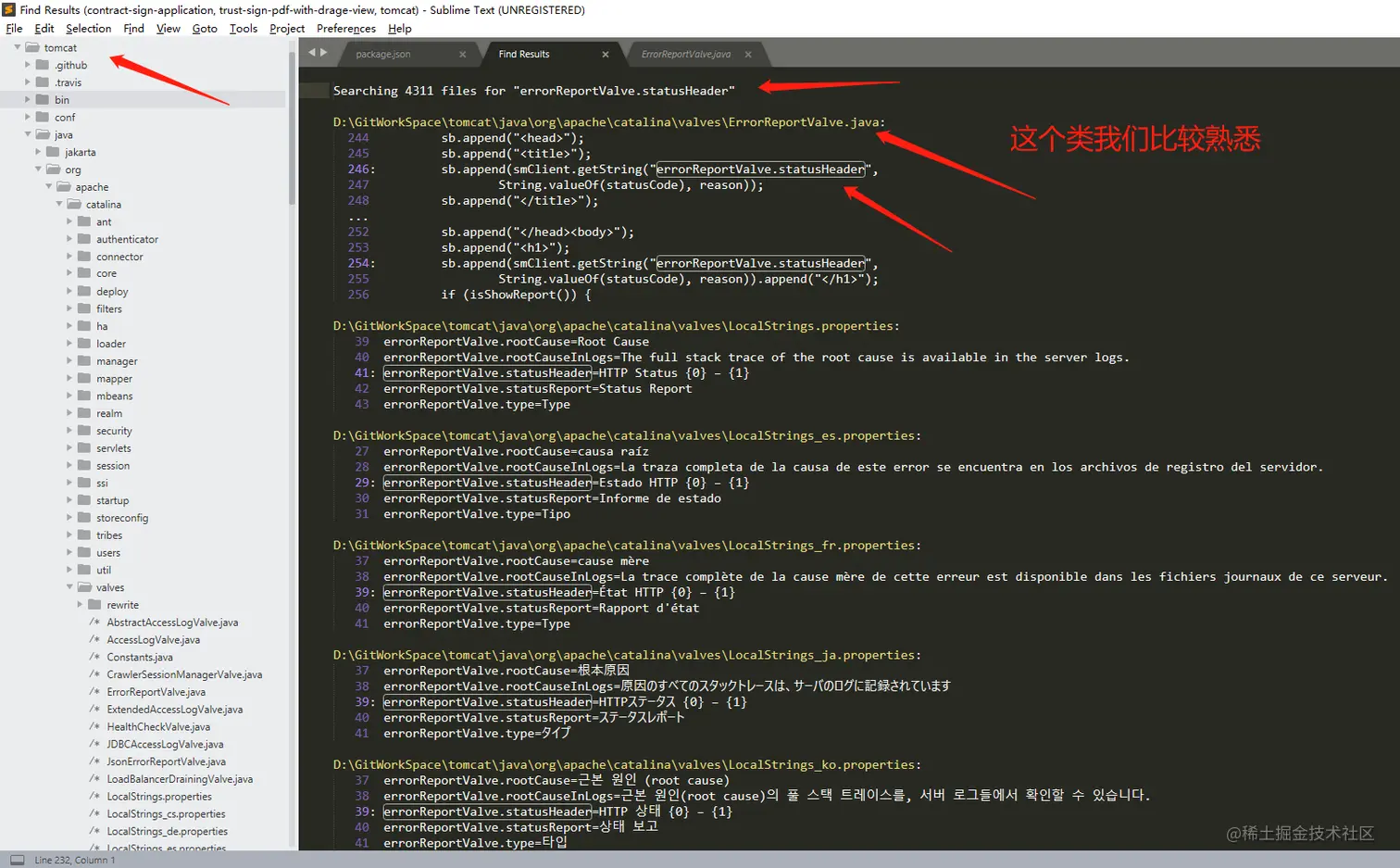
Task: Click the Line 232, Column 1 status
Action: (x=75, y=861)
